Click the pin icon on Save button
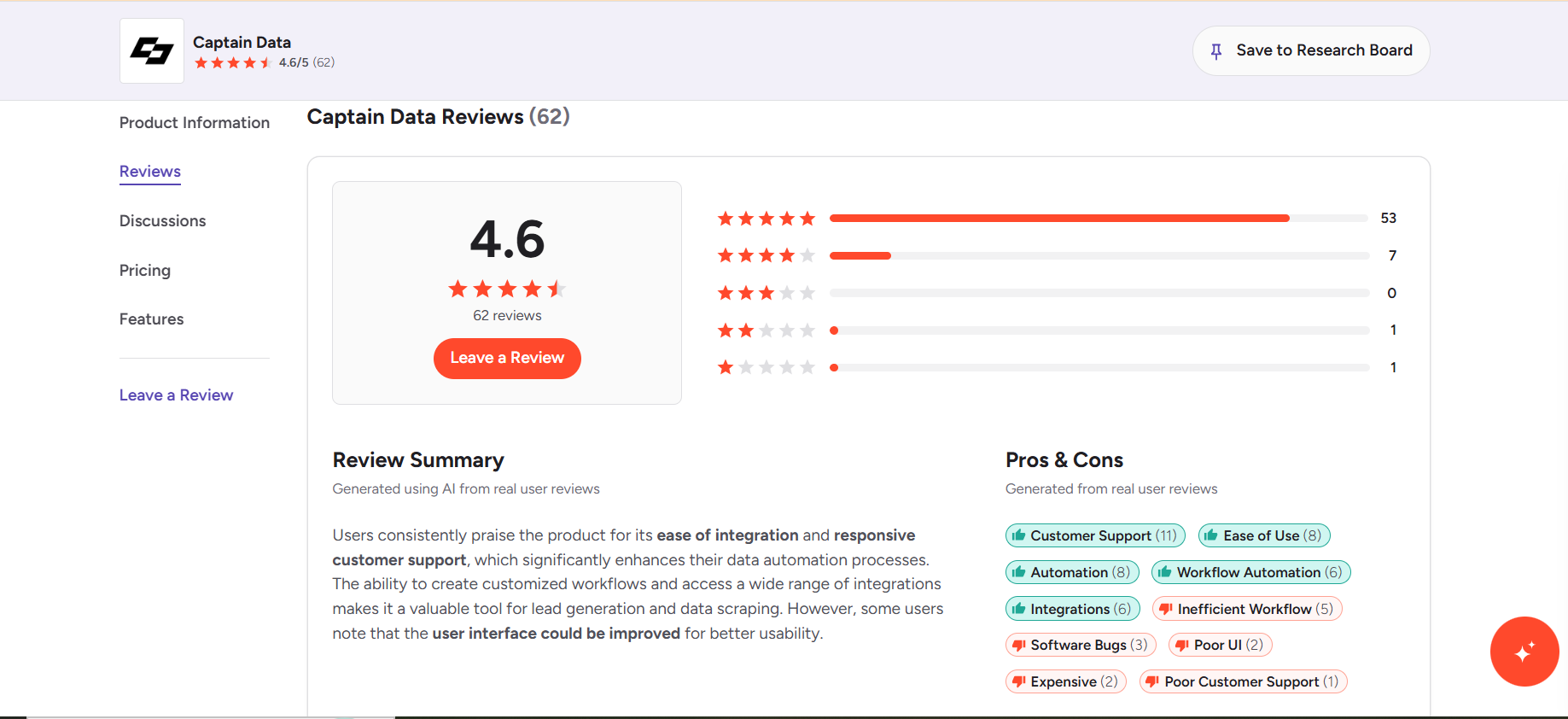Screen dimensions: 1568x719 [1216, 51]
